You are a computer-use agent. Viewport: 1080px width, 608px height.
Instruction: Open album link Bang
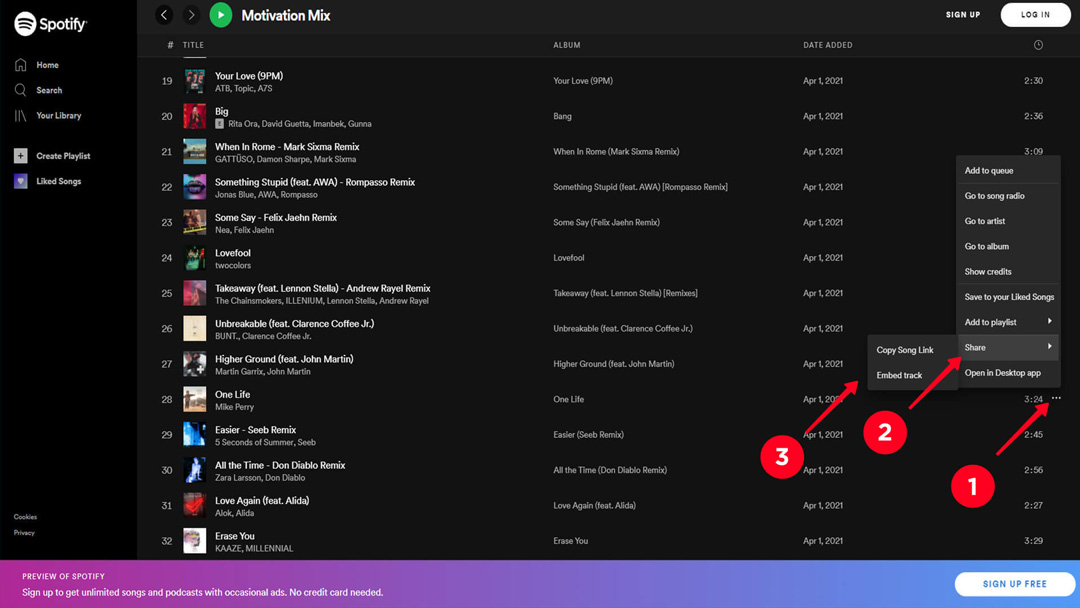point(562,116)
